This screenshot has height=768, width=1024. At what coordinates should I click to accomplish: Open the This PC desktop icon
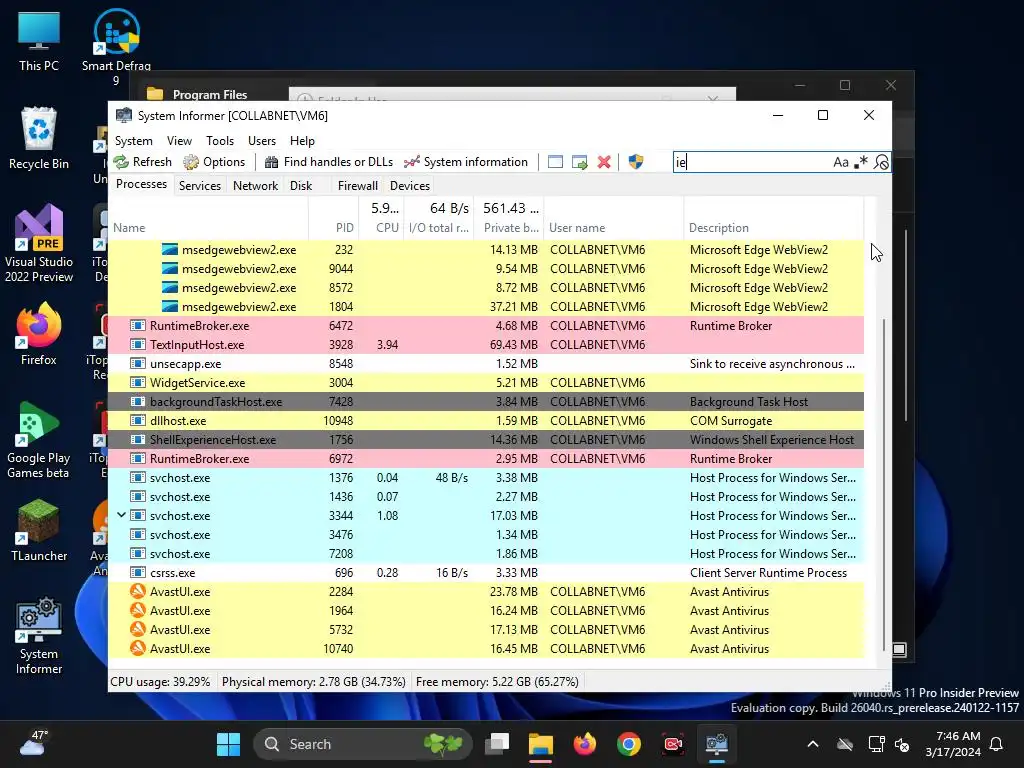[x=39, y=42]
